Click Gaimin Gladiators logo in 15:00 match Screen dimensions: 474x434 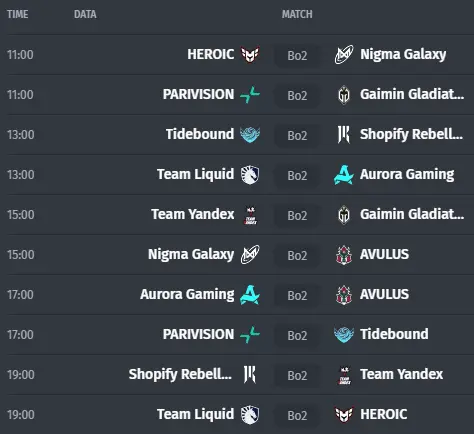pos(344,215)
